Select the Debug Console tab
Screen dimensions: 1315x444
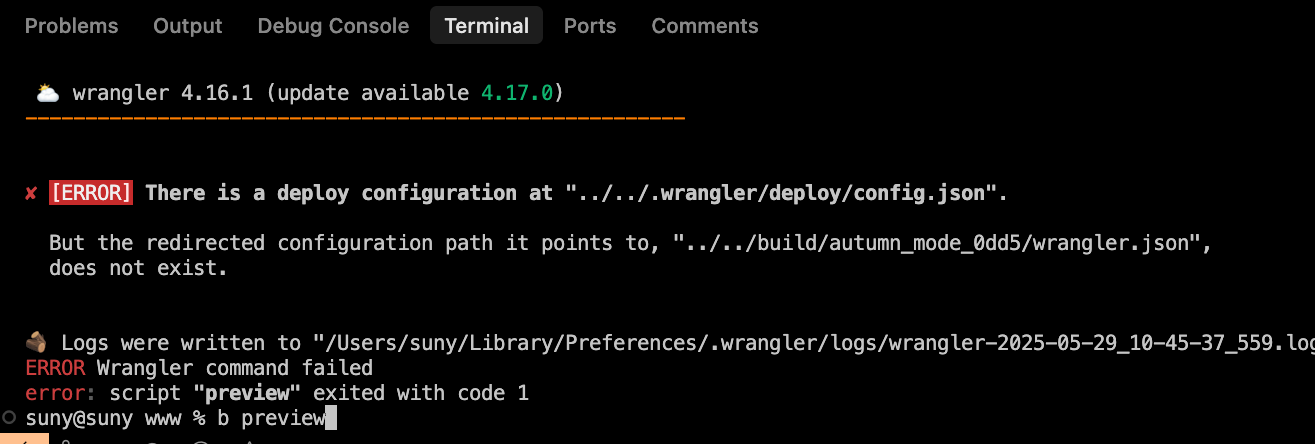333,26
